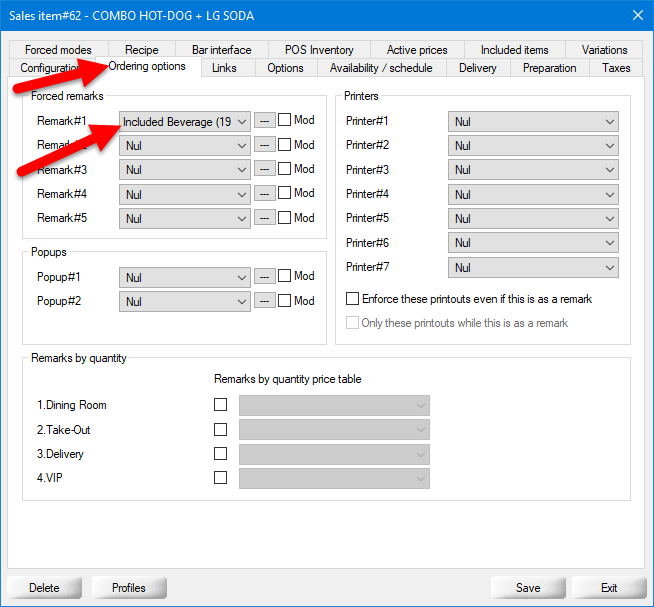The width and height of the screenshot is (654, 607).
Task: Click the Profiles button
Action: pos(129,588)
